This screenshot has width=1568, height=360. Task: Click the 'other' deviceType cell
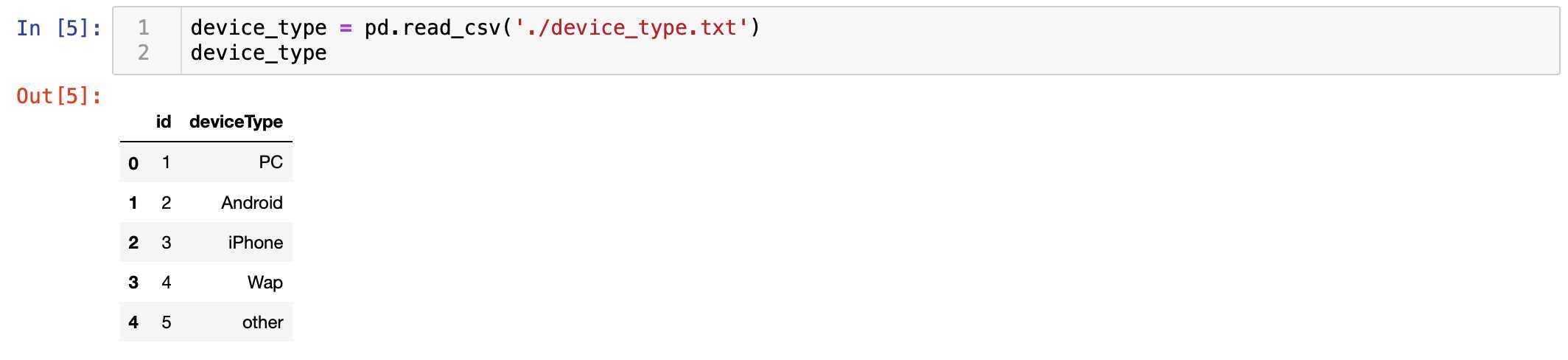[263, 322]
